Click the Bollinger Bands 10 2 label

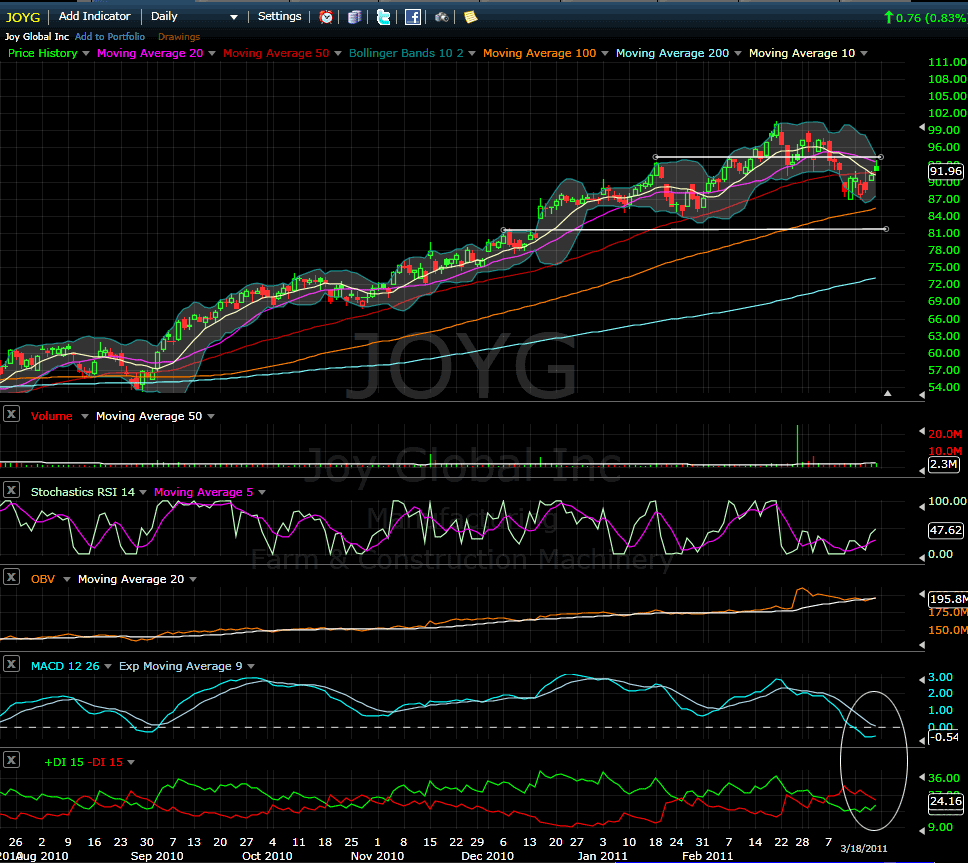(406, 53)
